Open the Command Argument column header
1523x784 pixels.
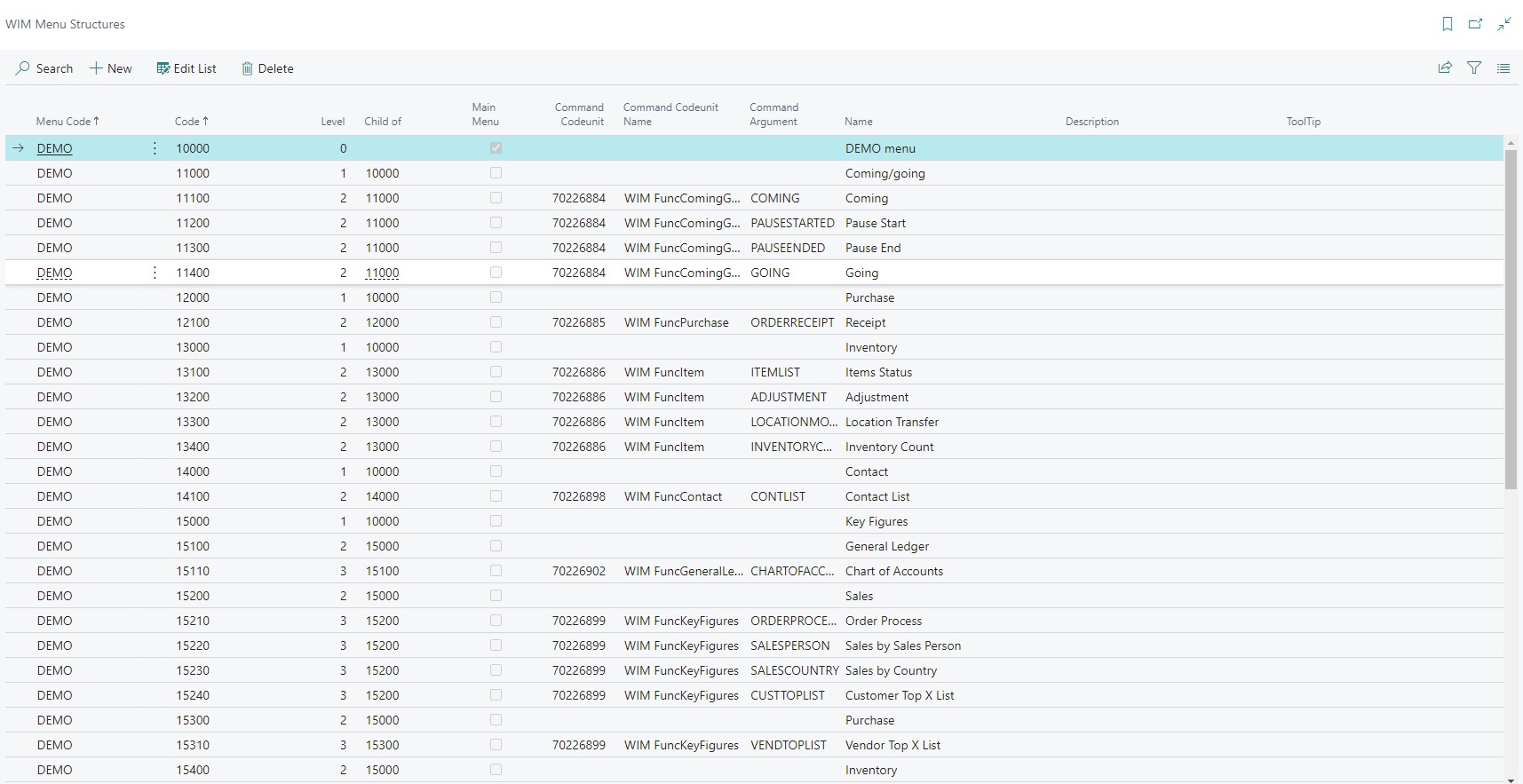(x=773, y=115)
